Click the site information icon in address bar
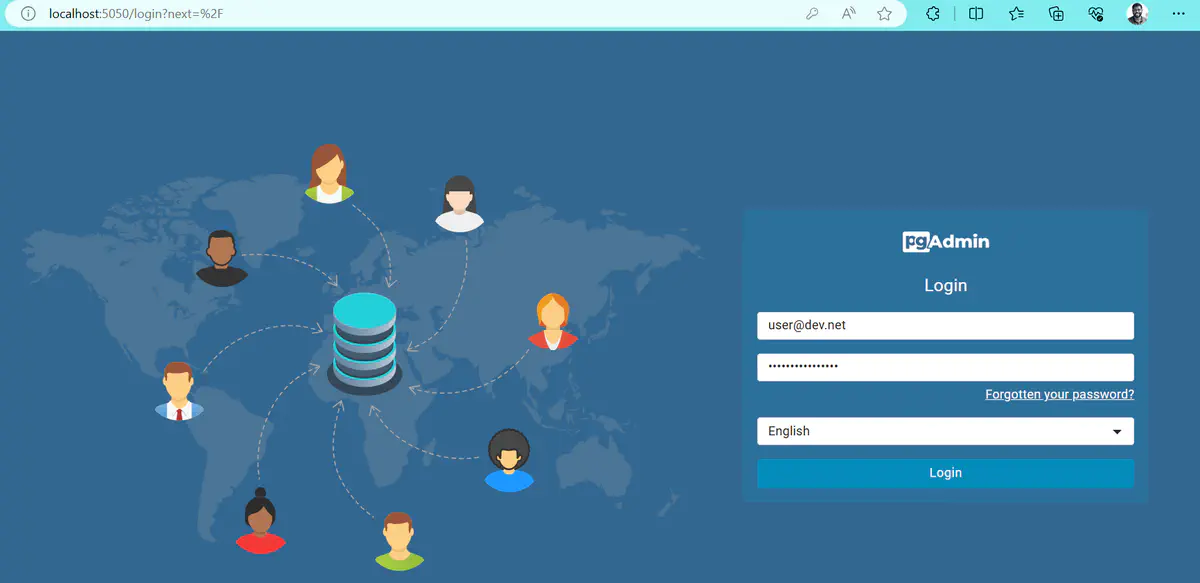Viewport: 1200px width, 583px height. point(28,14)
